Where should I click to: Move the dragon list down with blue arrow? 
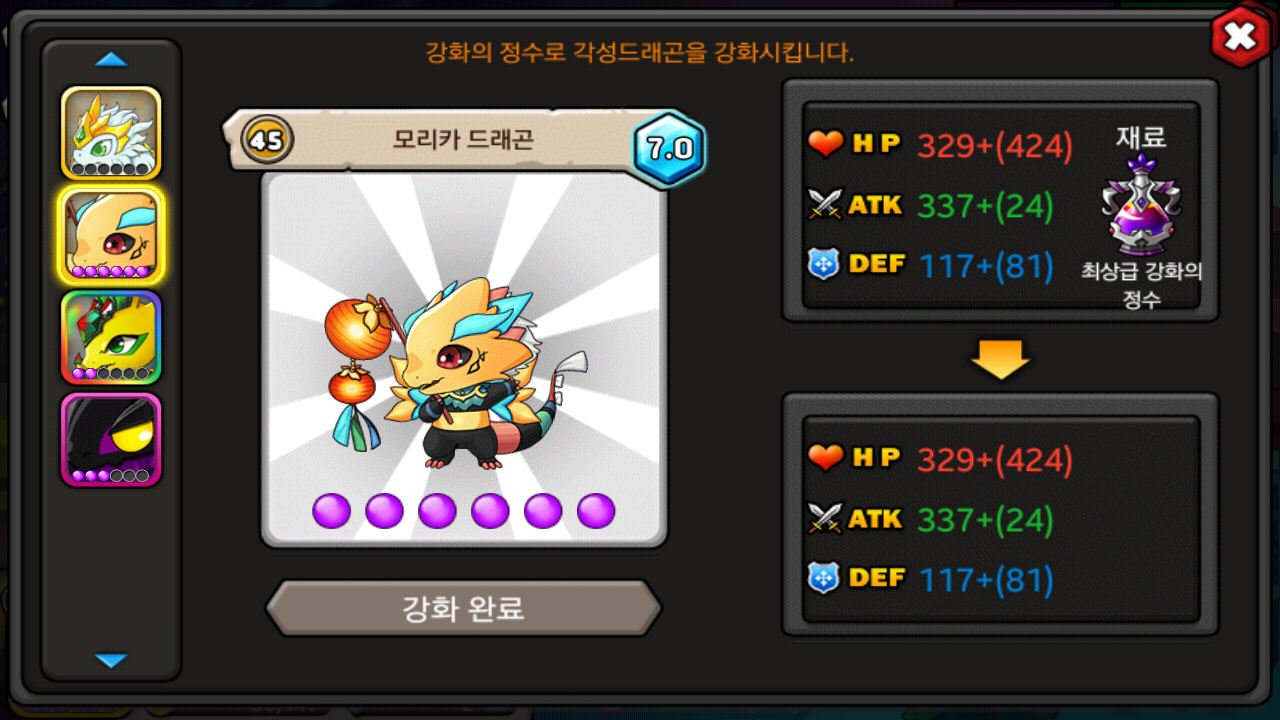coord(111,660)
